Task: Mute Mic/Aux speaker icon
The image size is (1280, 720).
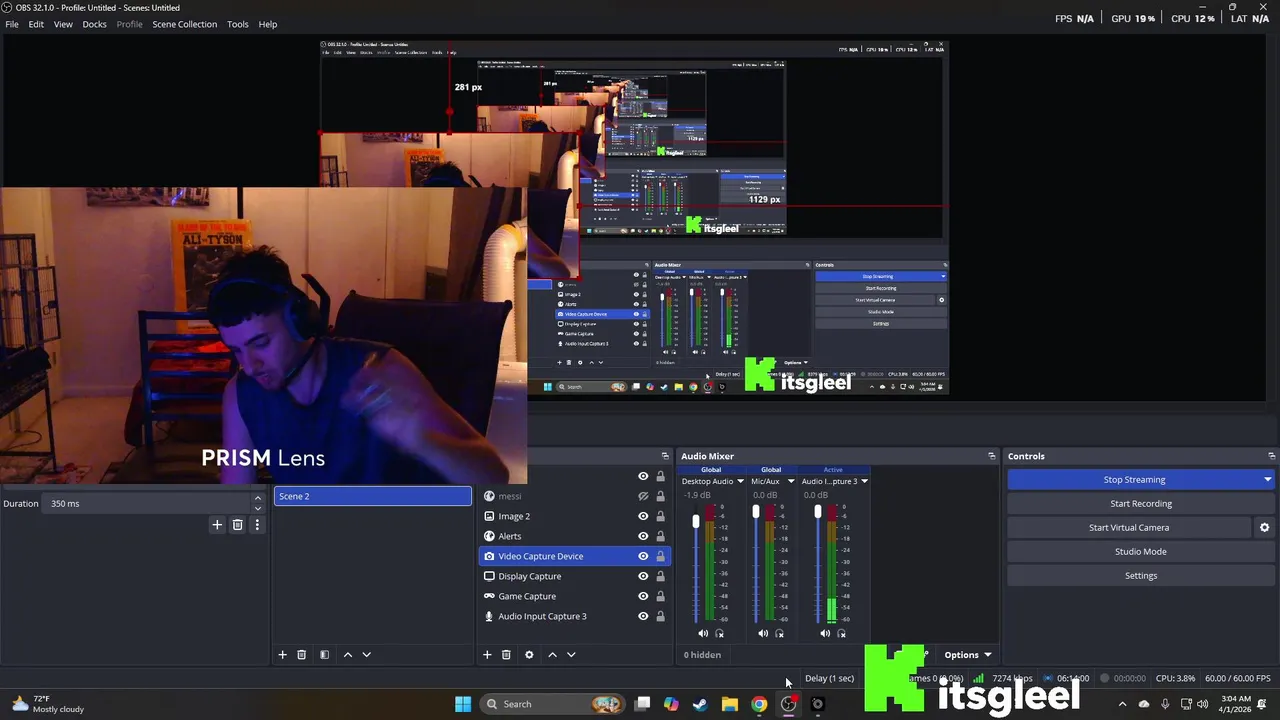Action: pyautogui.click(x=763, y=633)
